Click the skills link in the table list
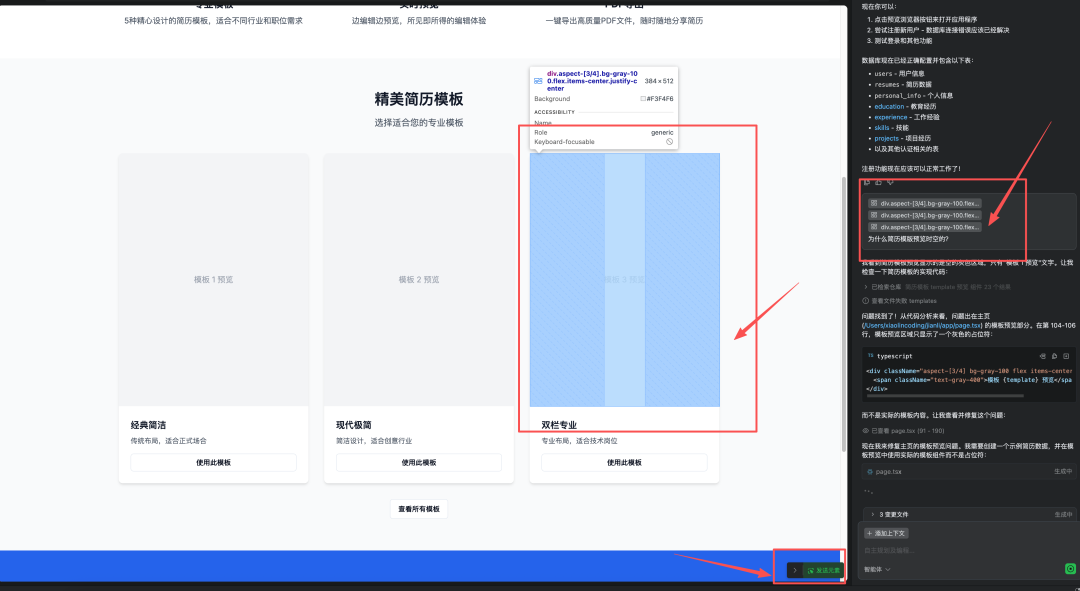This screenshot has width=1080, height=591. tap(882, 127)
